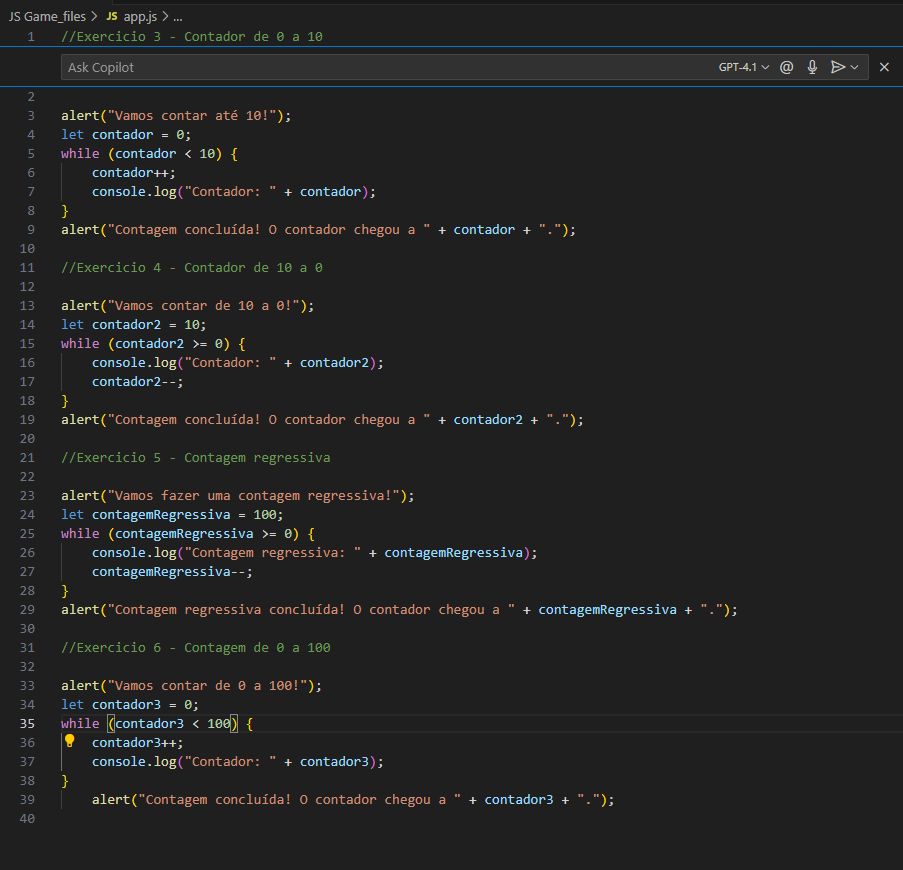Open the app.js breadcrumb

140,17
